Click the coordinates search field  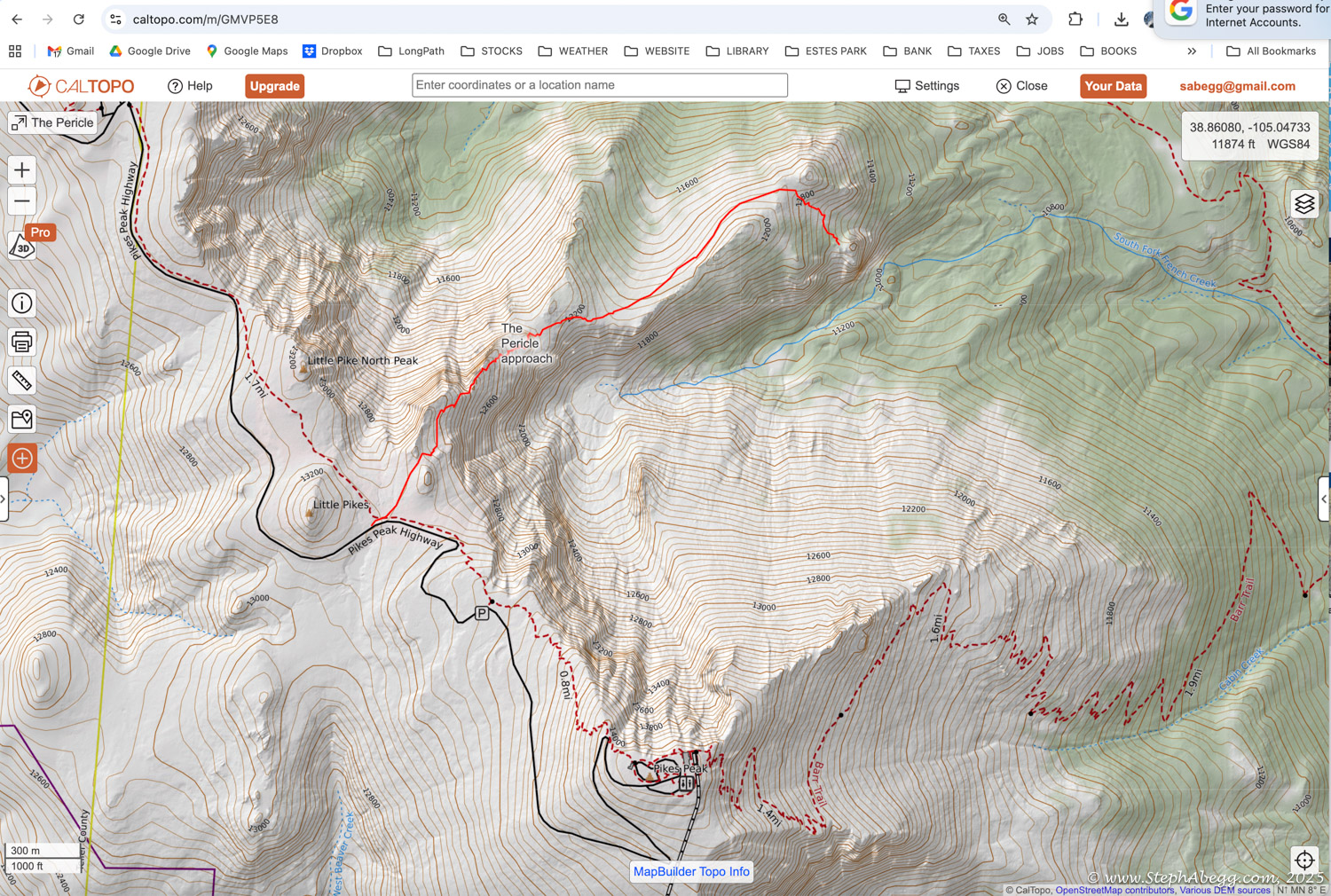coord(599,85)
